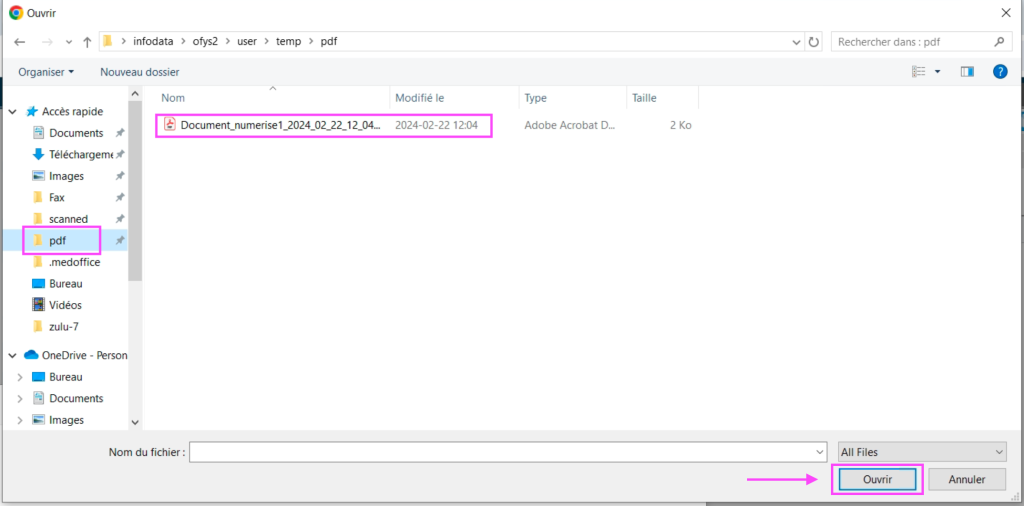Open the .medoffice folder
Viewport: 1024px width, 506px height.
click(x=74, y=262)
